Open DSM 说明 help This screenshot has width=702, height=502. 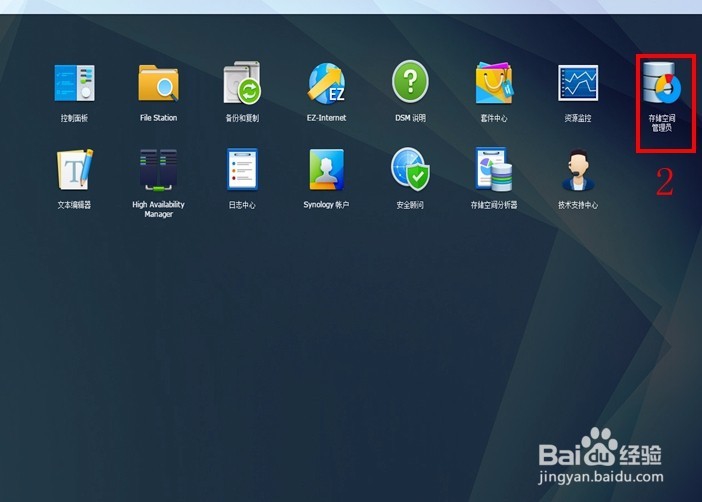pyautogui.click(x=410, y=82)
